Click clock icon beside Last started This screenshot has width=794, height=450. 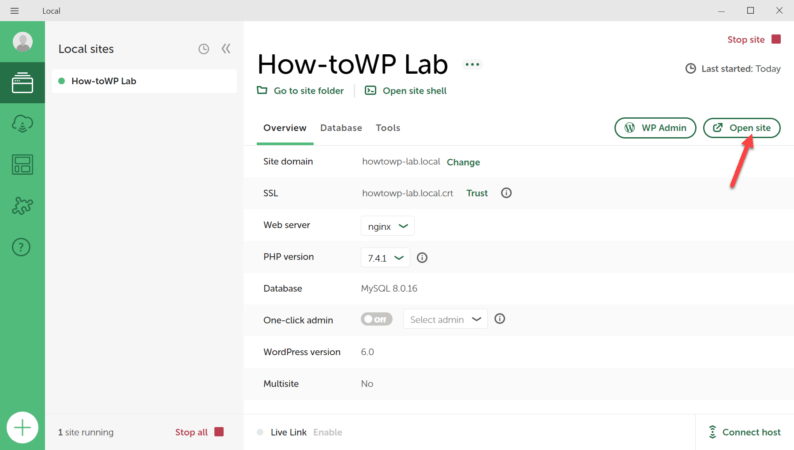click(690, 68)
